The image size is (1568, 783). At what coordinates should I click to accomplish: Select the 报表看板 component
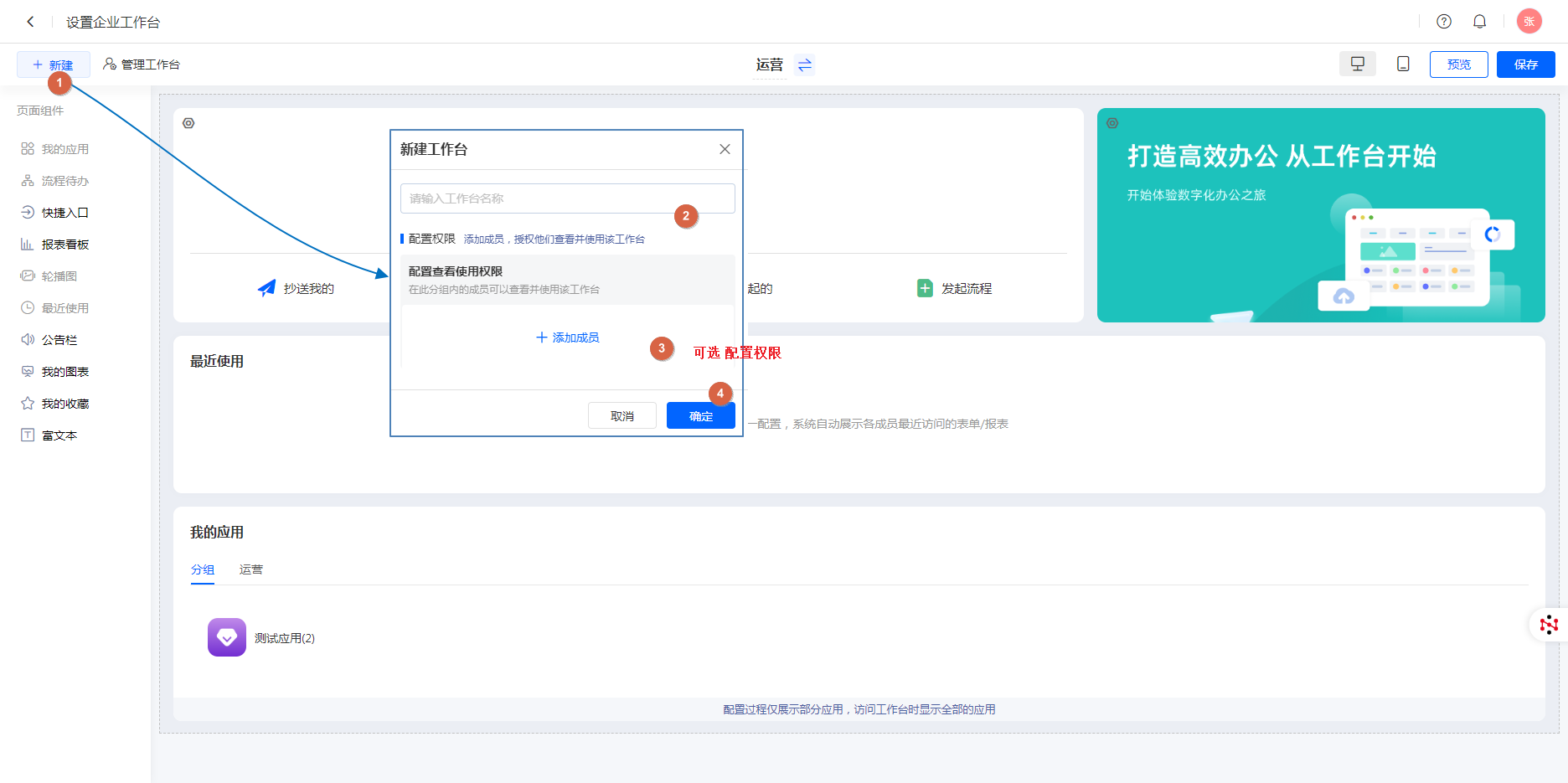point(64,245)
